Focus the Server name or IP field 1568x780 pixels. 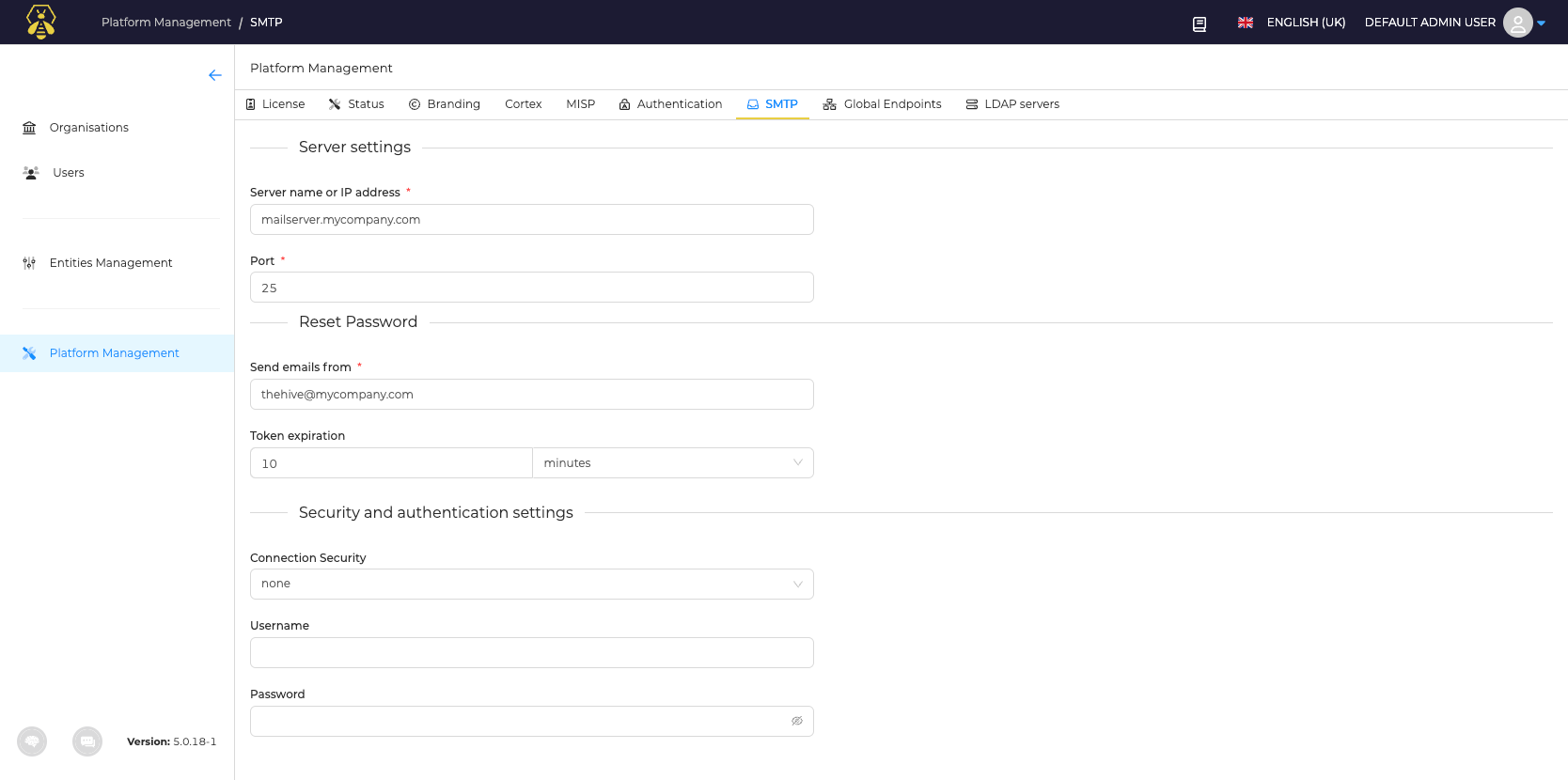[531, 220]
